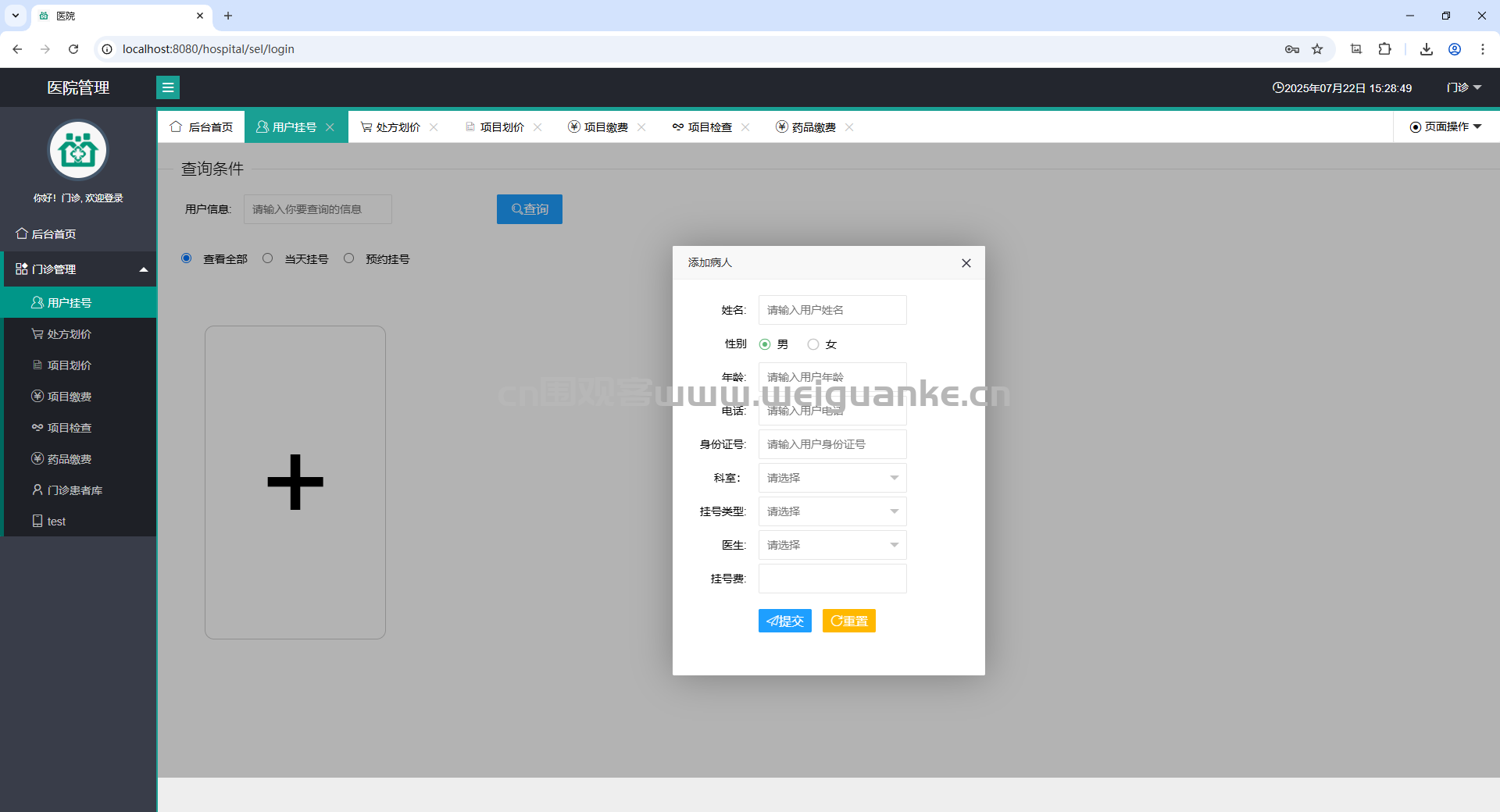The width and height of the screenshot is (1500, 812).
Task: Toggle the sidebar collapse hamburger icon
Action: (168, 87)
